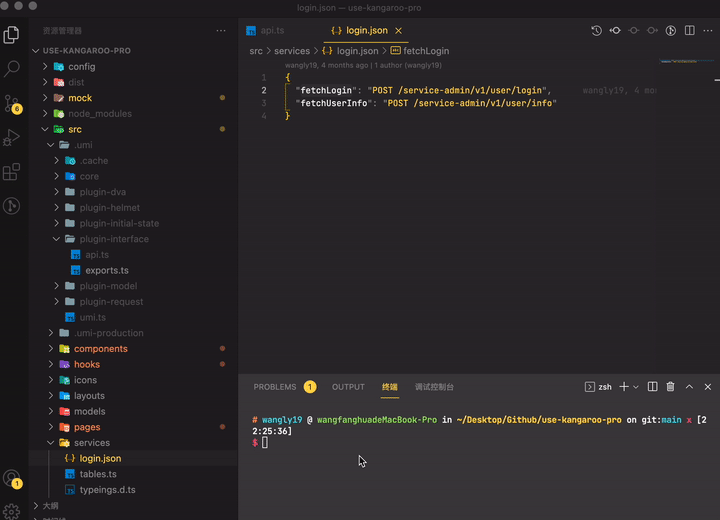The width and height of the screenshot is (720, 520).
Task: Place cursor on the fetchUserInfo line
Action: point(426,103)
